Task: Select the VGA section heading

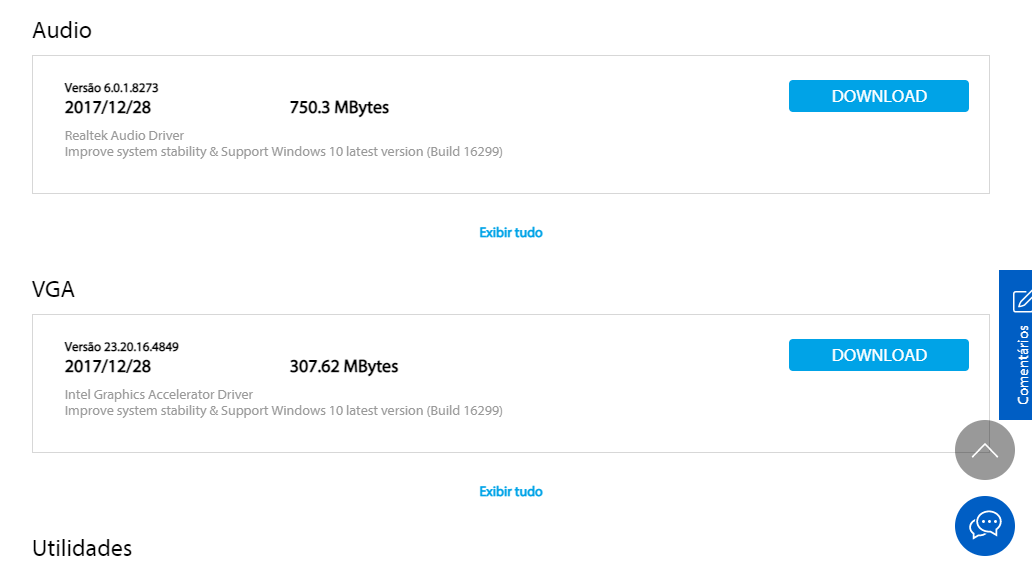Action: click(x=53, y=289)
